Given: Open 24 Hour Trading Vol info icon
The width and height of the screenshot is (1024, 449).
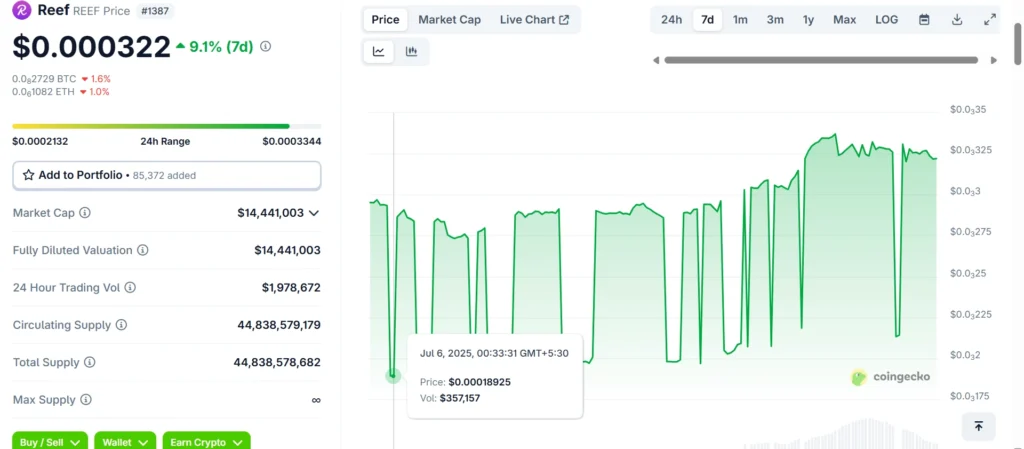Looking at the screenshot, I should tap(130, 287).
